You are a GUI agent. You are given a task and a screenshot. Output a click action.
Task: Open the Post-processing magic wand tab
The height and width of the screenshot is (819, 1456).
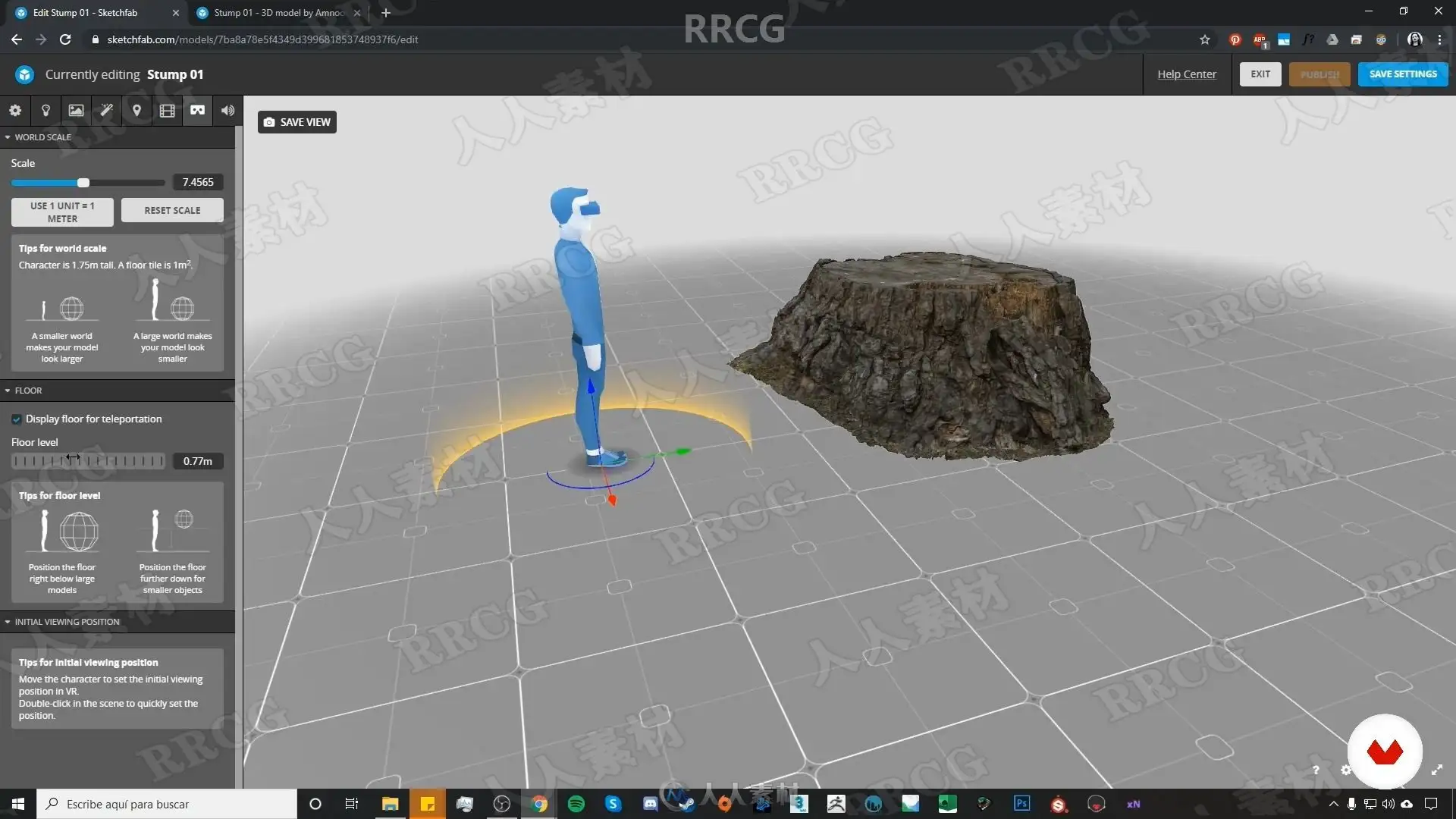[106, 111]
